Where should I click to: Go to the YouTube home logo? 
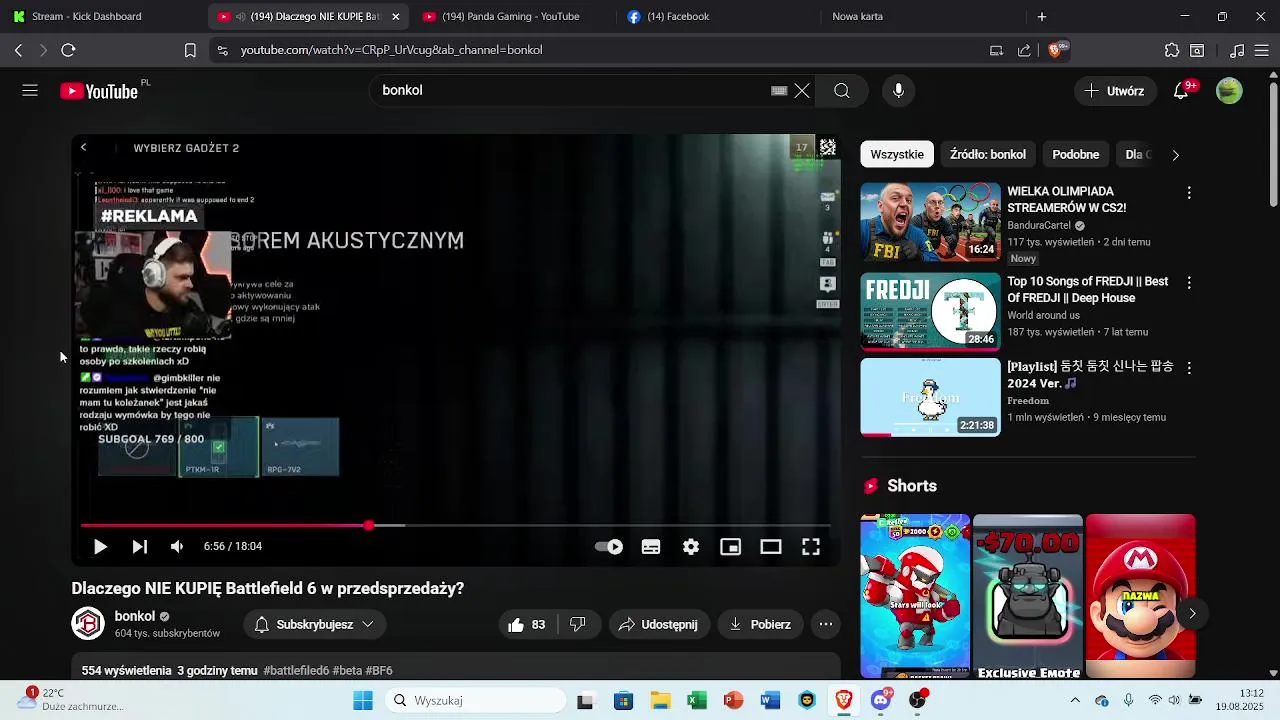[98, 91]
